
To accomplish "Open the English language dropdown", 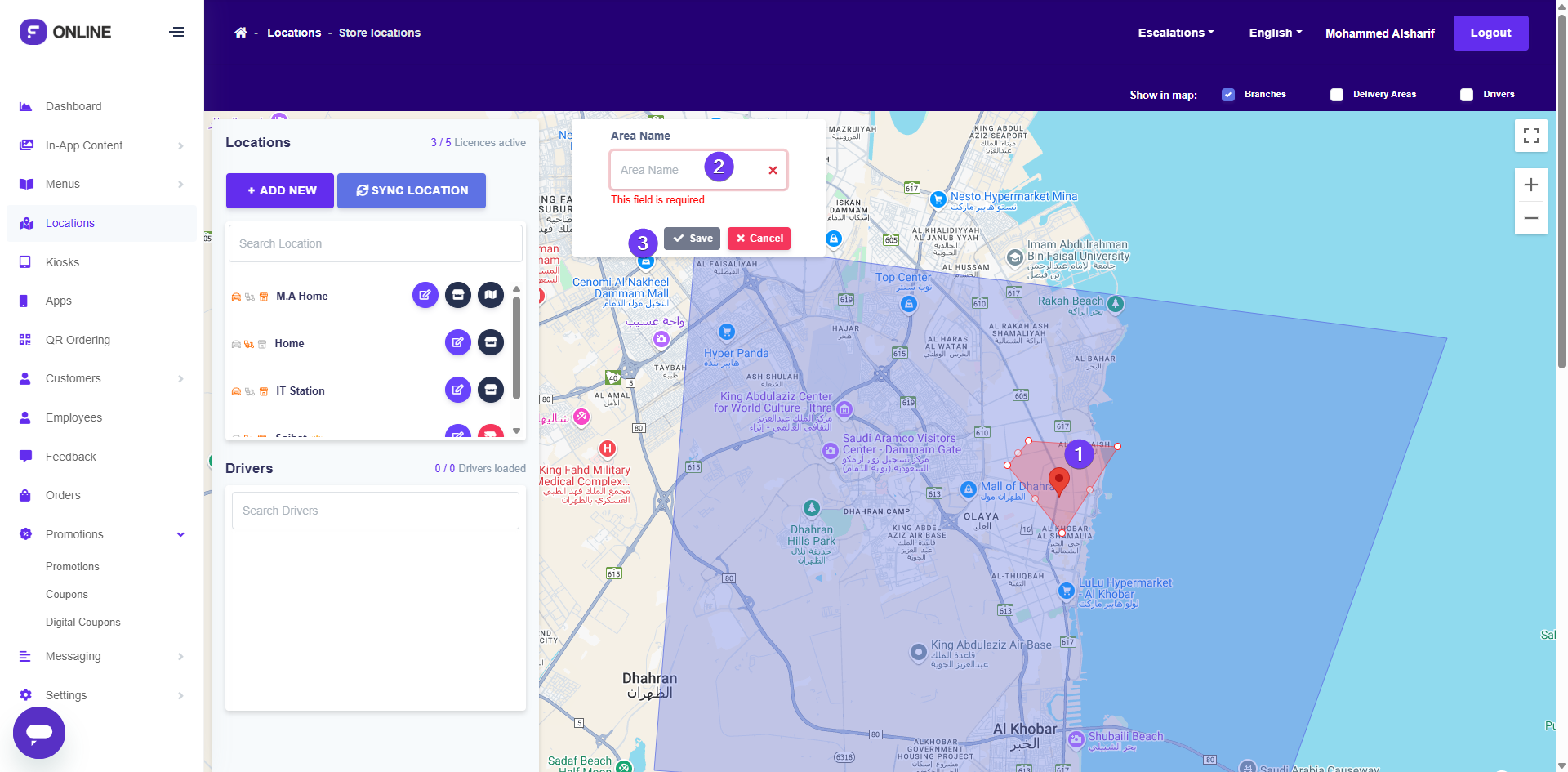I will pyautogui.click(x=1276, y=33).
